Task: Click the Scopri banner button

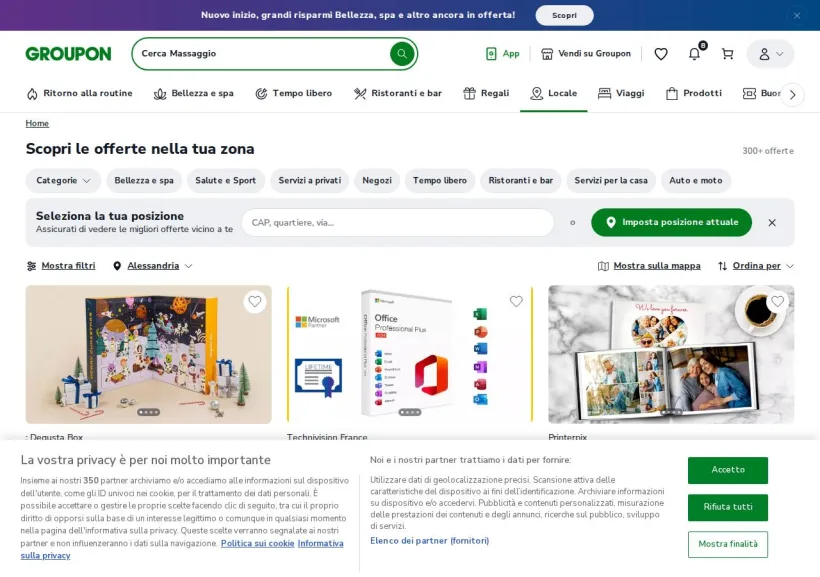Action: tap(564, 15)
